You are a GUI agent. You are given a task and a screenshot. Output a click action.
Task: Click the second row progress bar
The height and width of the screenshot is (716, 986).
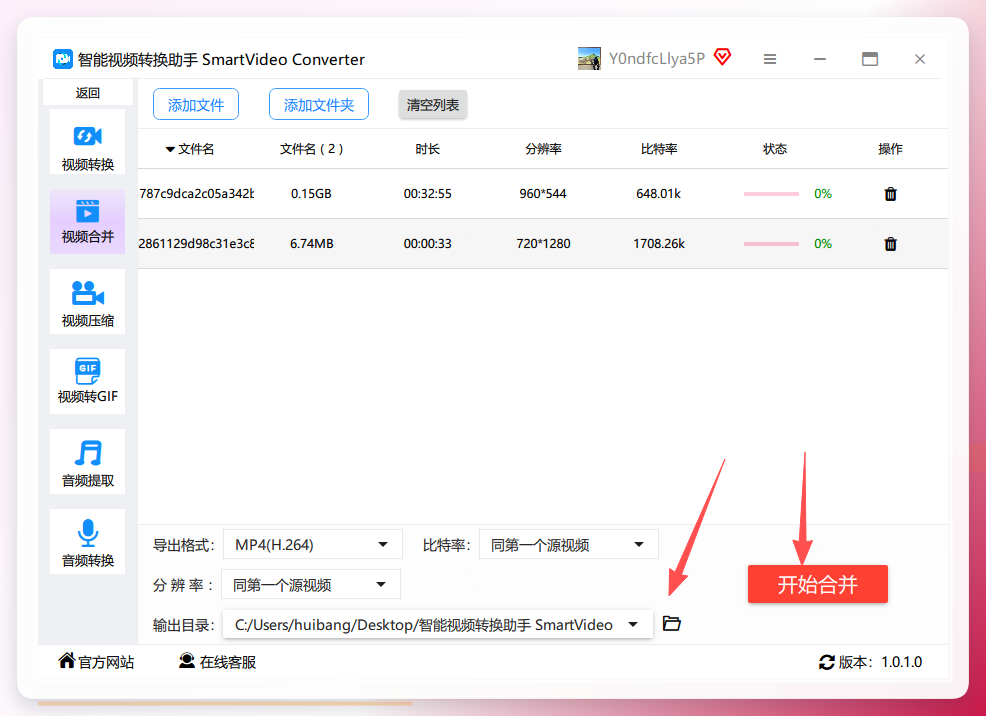[771, 243]
